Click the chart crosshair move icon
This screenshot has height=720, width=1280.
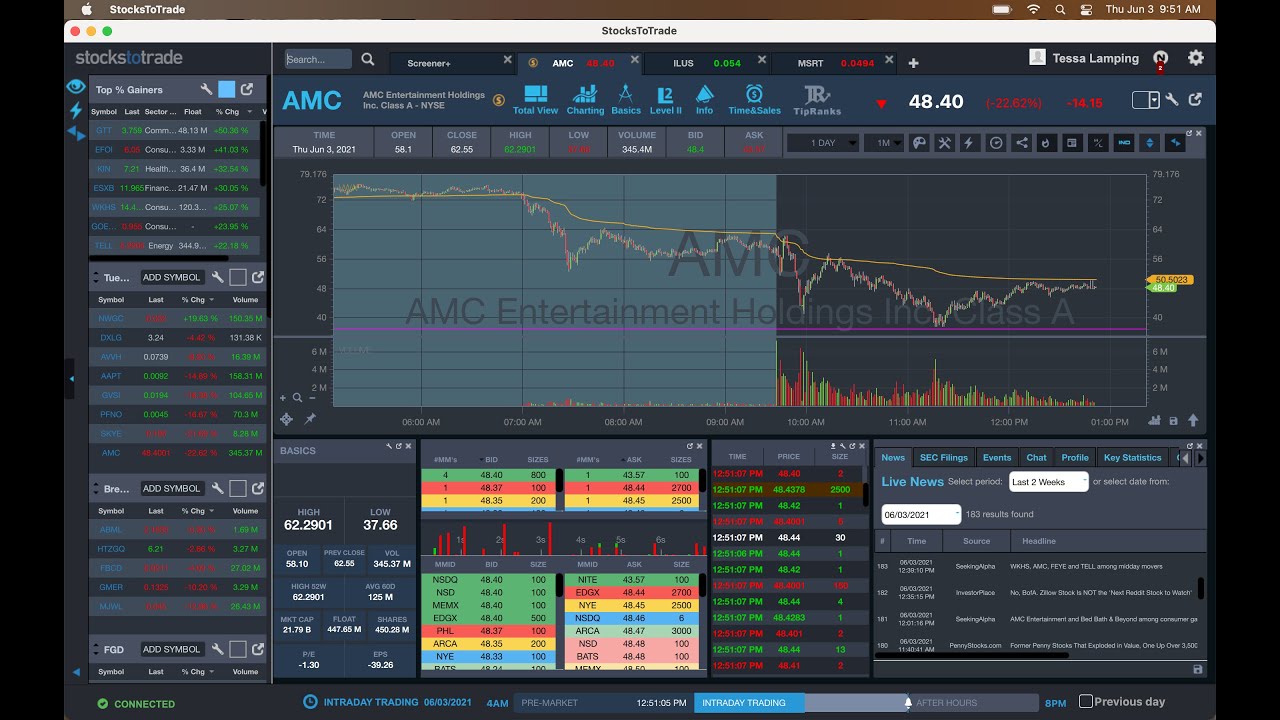[287, 419]
